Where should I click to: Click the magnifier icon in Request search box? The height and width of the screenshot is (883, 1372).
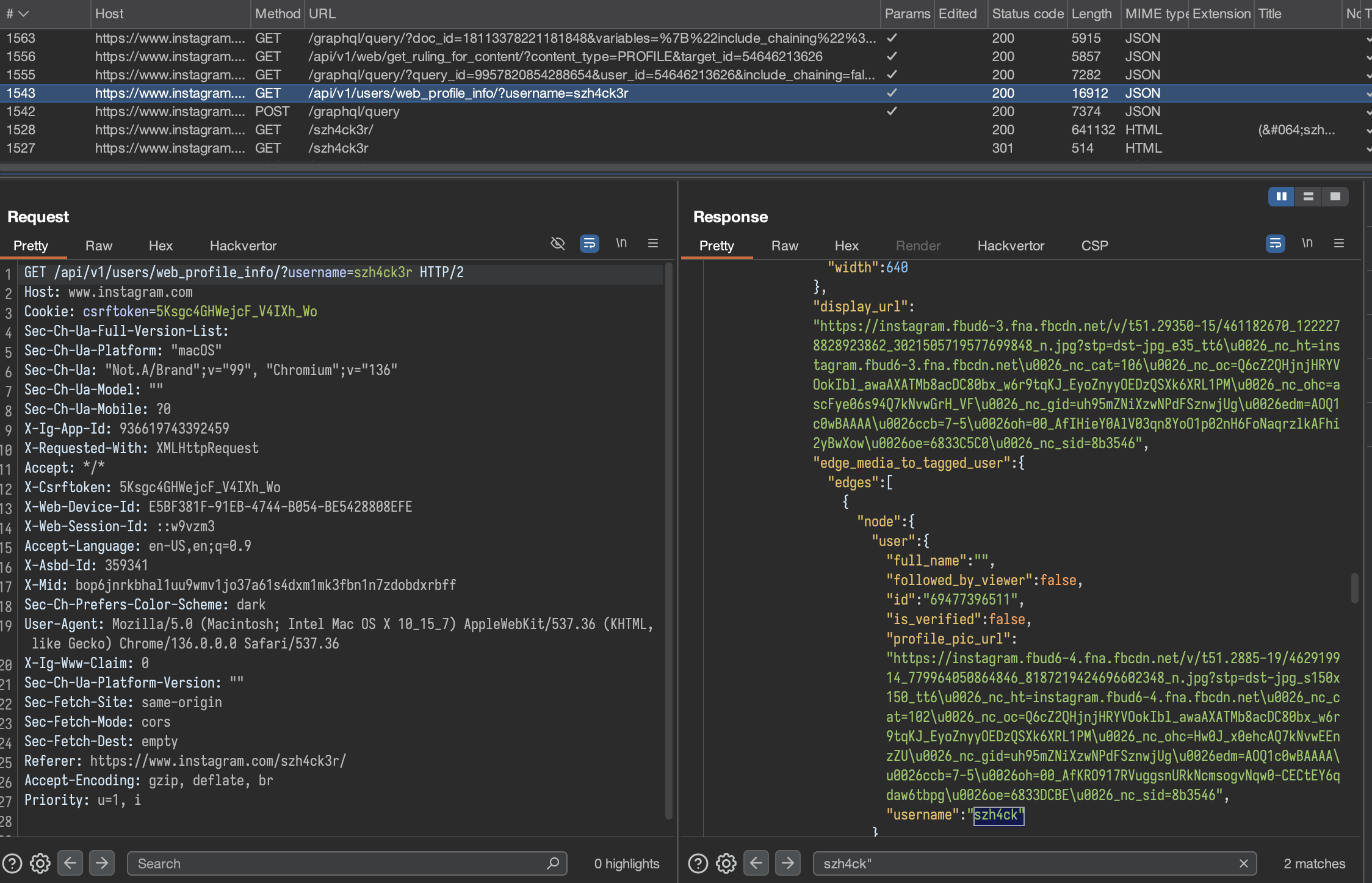[x=553, y=863]
